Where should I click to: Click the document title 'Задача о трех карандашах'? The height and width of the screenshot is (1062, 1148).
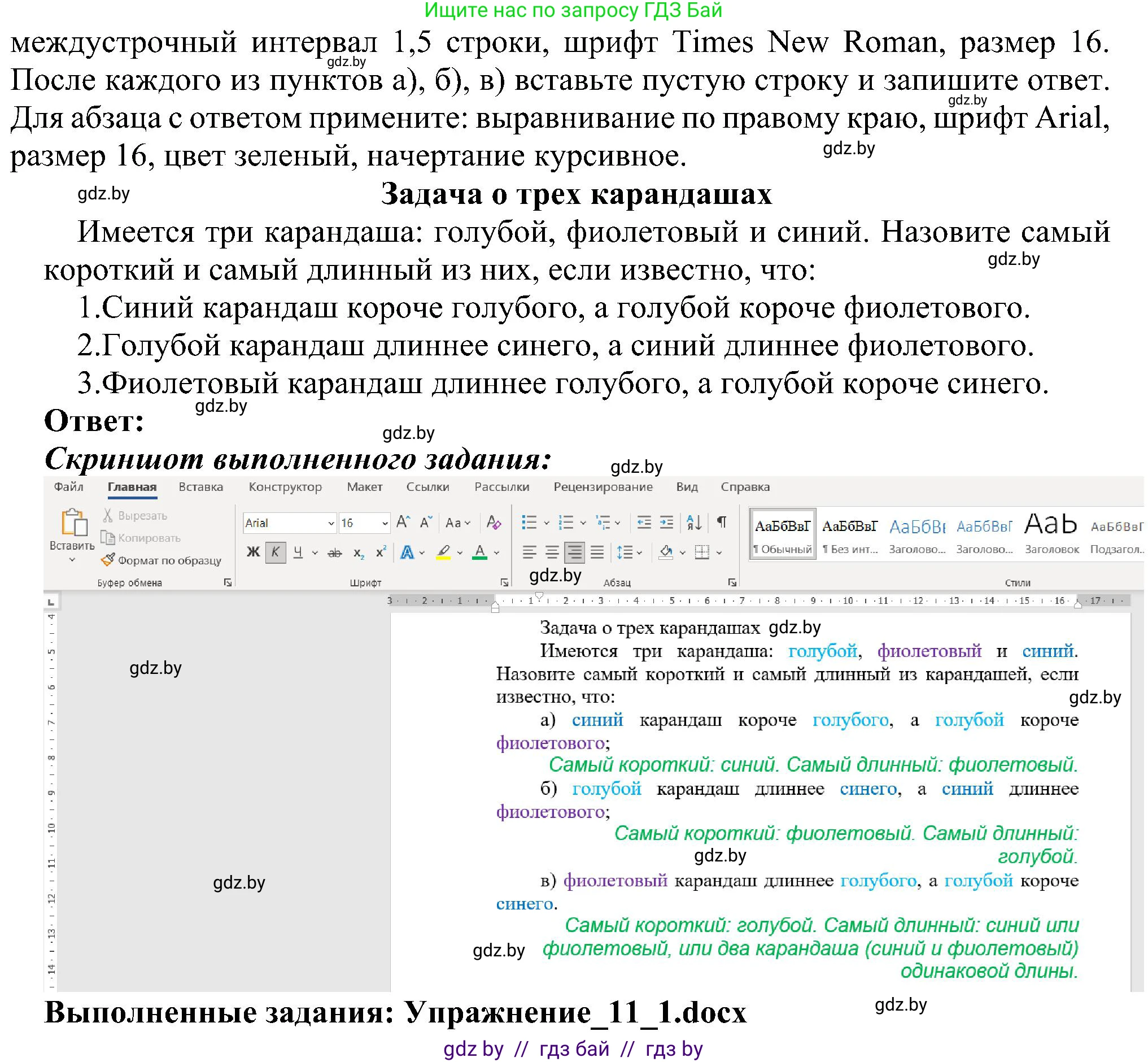(x=650, y=628)
